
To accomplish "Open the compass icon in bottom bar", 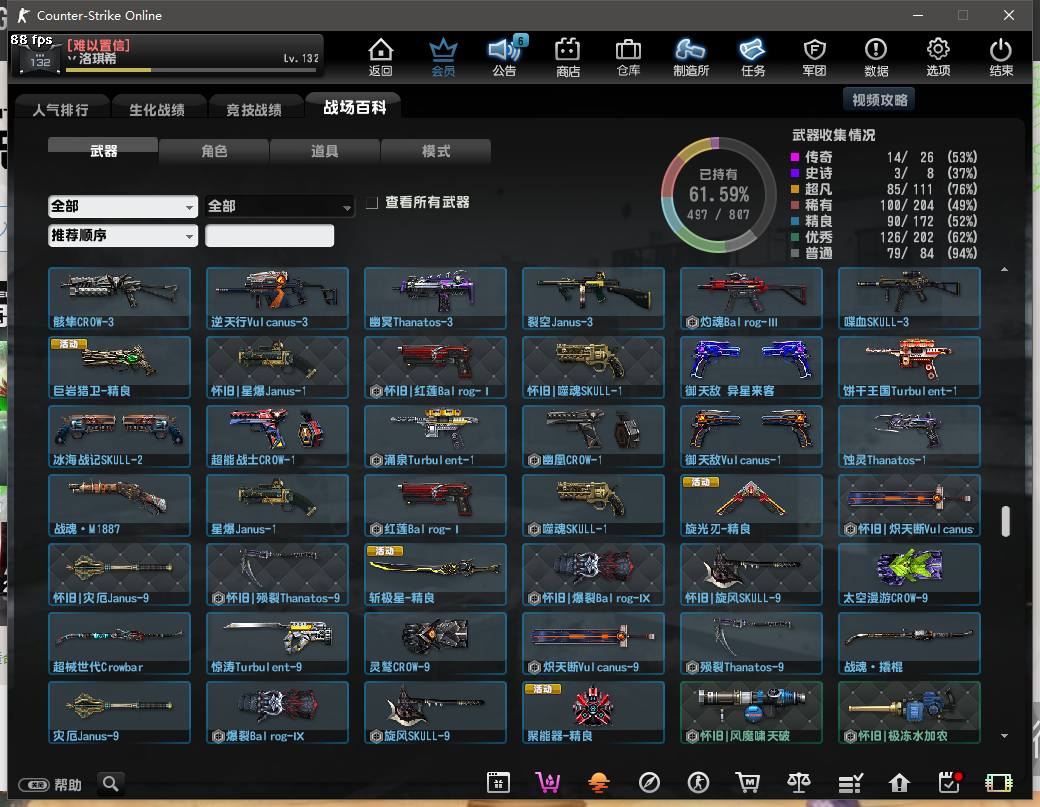I will point(649,783).
